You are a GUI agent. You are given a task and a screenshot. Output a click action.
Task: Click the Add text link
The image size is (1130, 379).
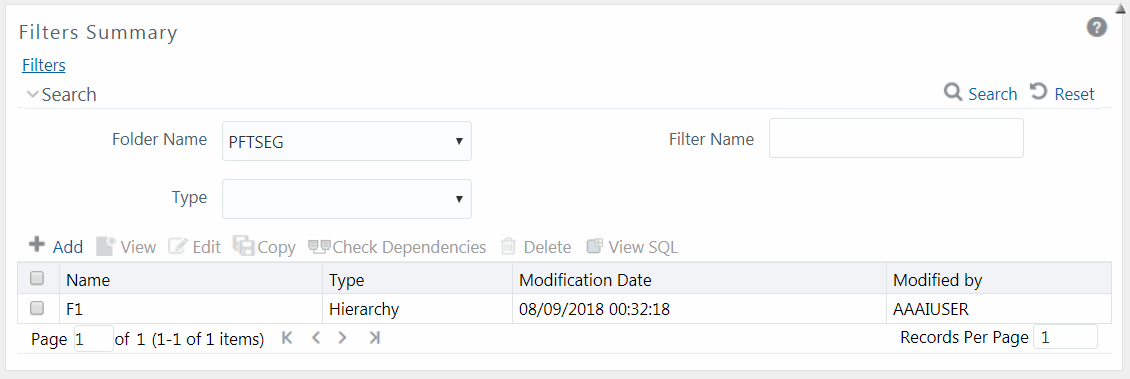tap(68, 247)
